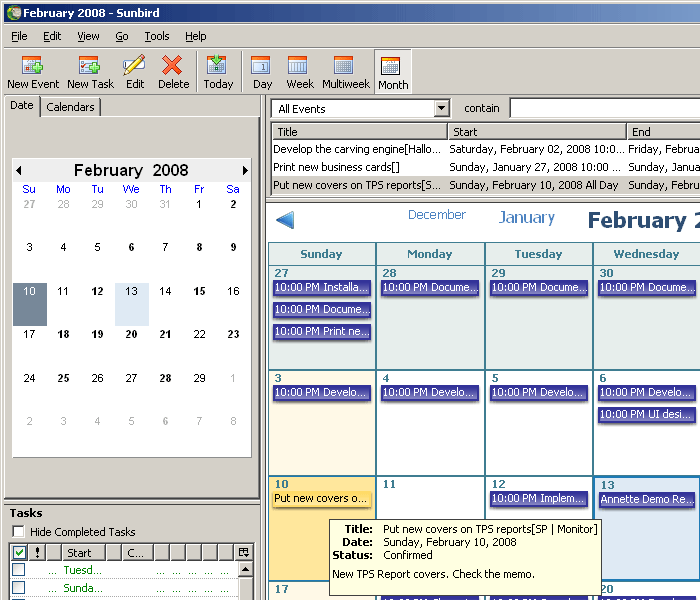Switch to Multiweek view
This screenshot has width=700, height=600.
coord(345,66)
